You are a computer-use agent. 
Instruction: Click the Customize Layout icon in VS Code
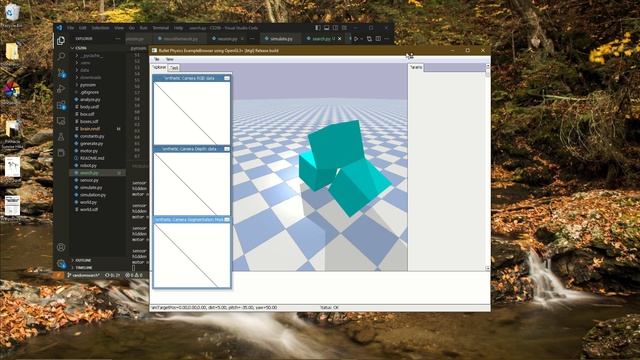point(344,28)
